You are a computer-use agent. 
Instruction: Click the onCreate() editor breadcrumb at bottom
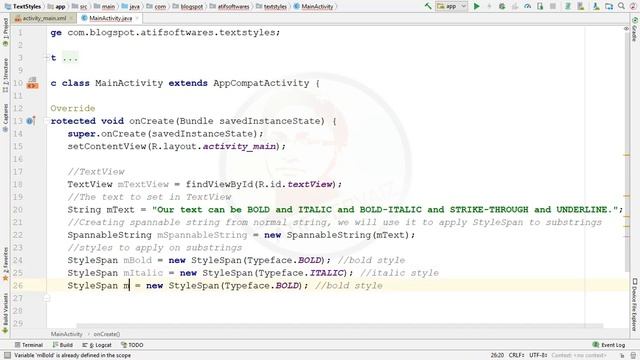click(107, 334)
